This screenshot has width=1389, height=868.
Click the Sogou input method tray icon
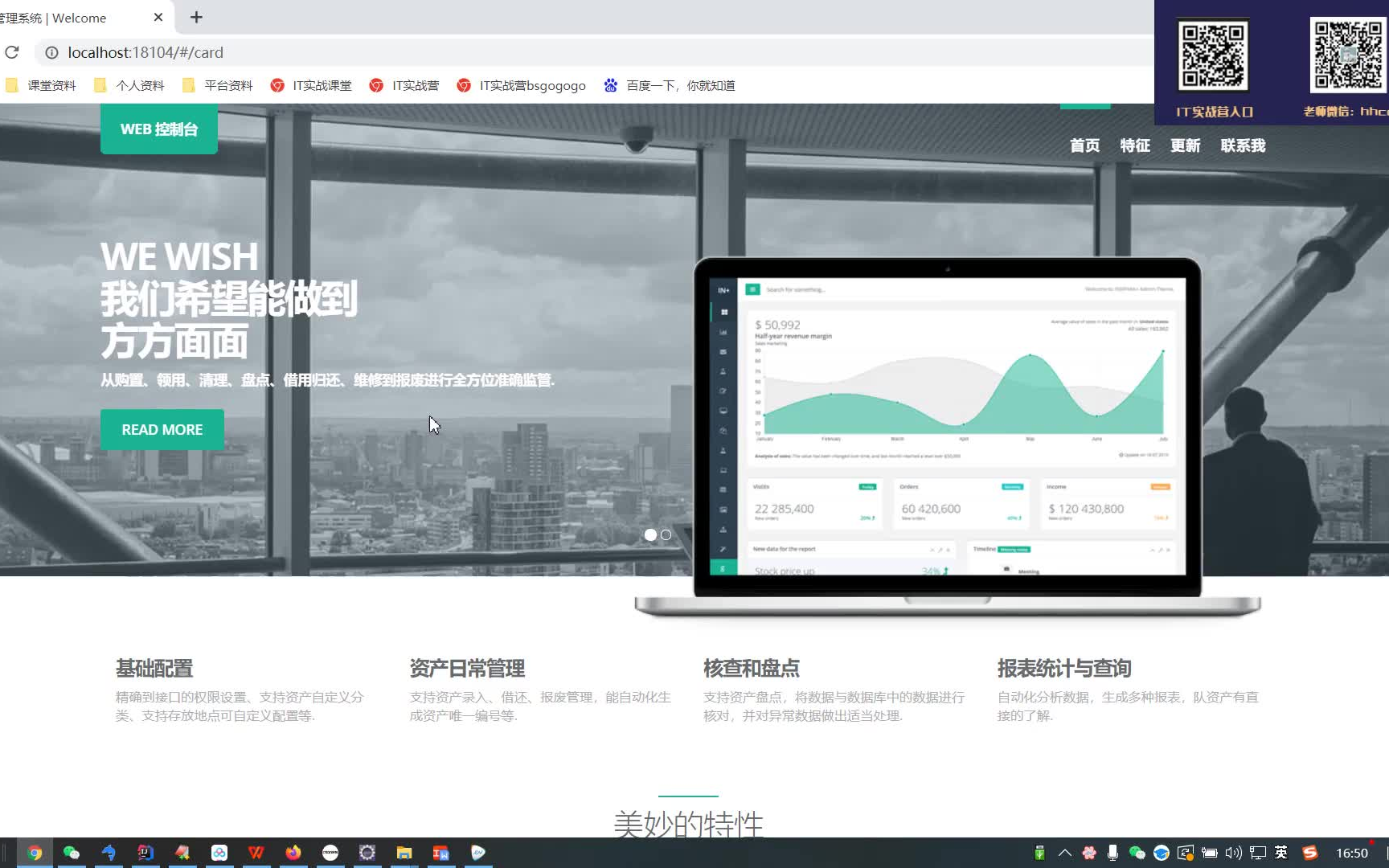(1310, 853)
